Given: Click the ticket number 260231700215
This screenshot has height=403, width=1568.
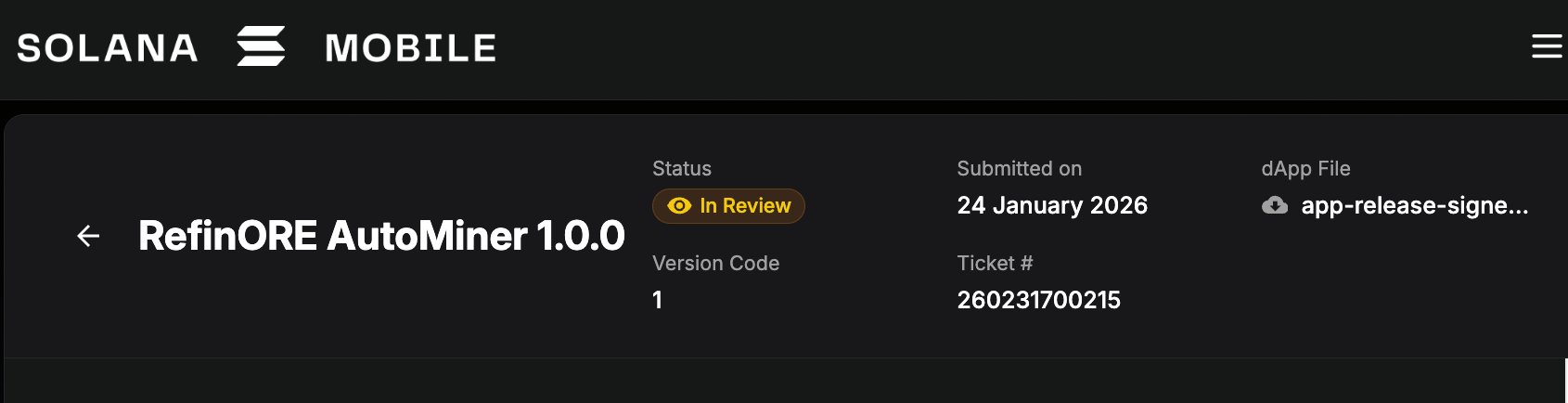Looking at the screenshot, I should click(1038, 300).
